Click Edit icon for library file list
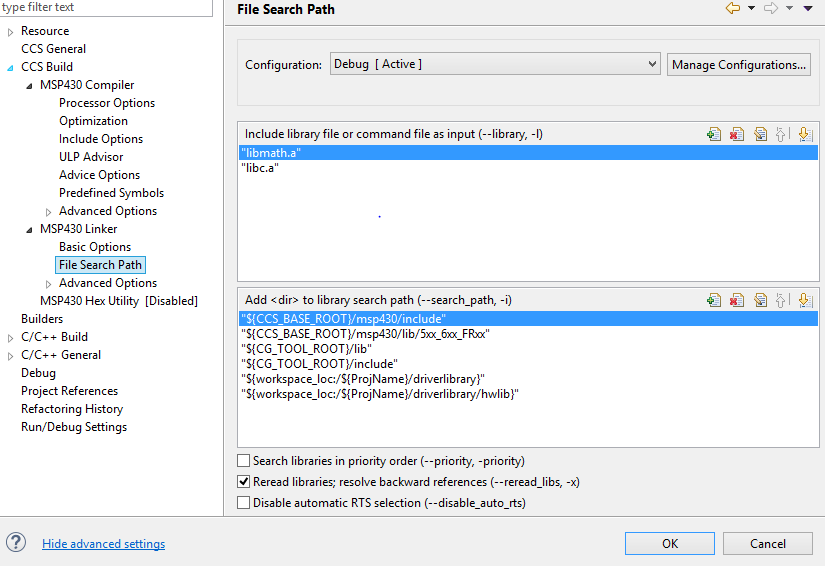This screenshot has height=566, width=825. (x=760, y=134)
